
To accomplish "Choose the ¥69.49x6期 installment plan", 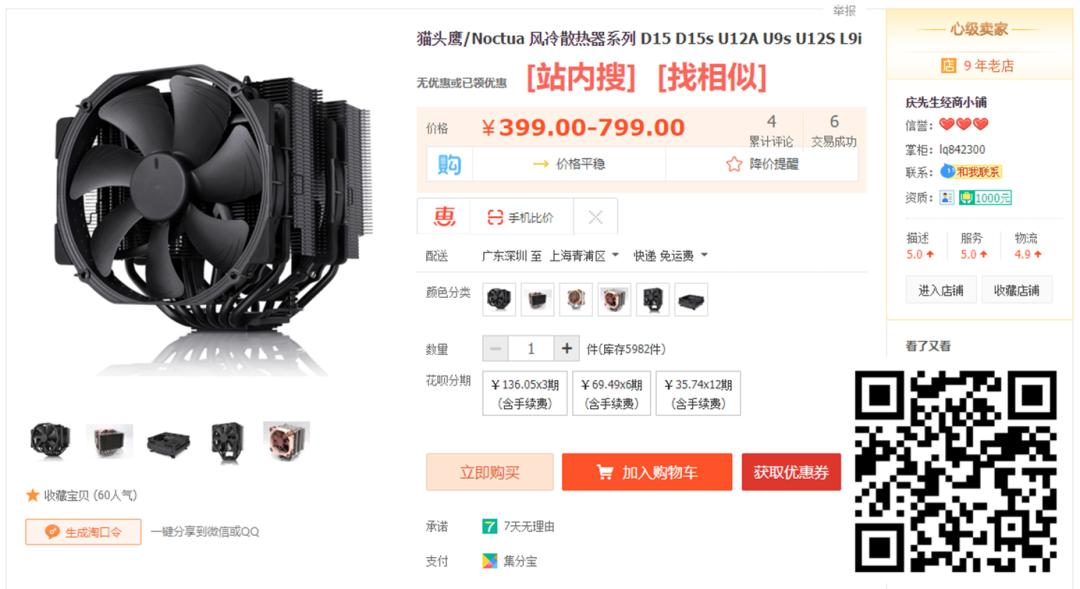I will pos(612,393).
